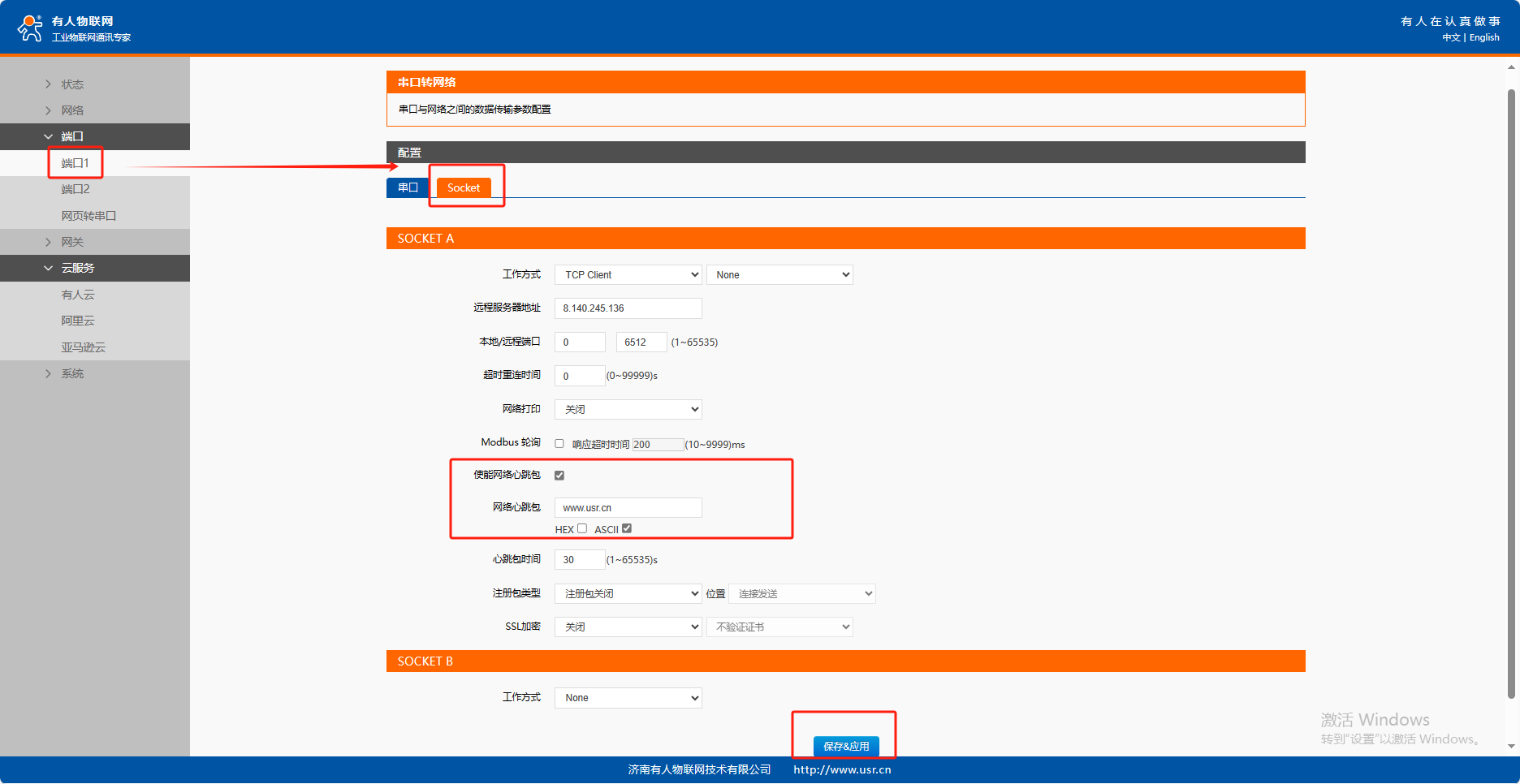
Task: Expand the 网络 sidebar chevron
Action: (x=48, y=110)
